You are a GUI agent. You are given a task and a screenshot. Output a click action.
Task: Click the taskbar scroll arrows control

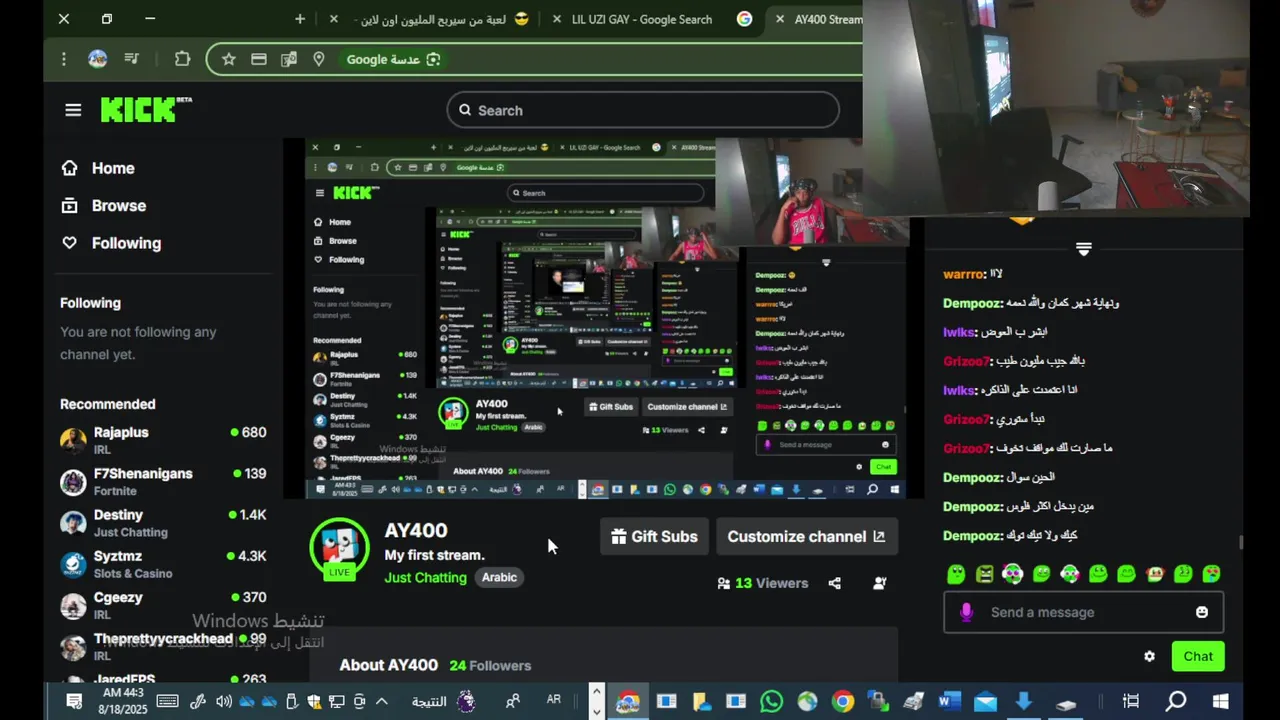pyautogui.click(x=596, y=701)
